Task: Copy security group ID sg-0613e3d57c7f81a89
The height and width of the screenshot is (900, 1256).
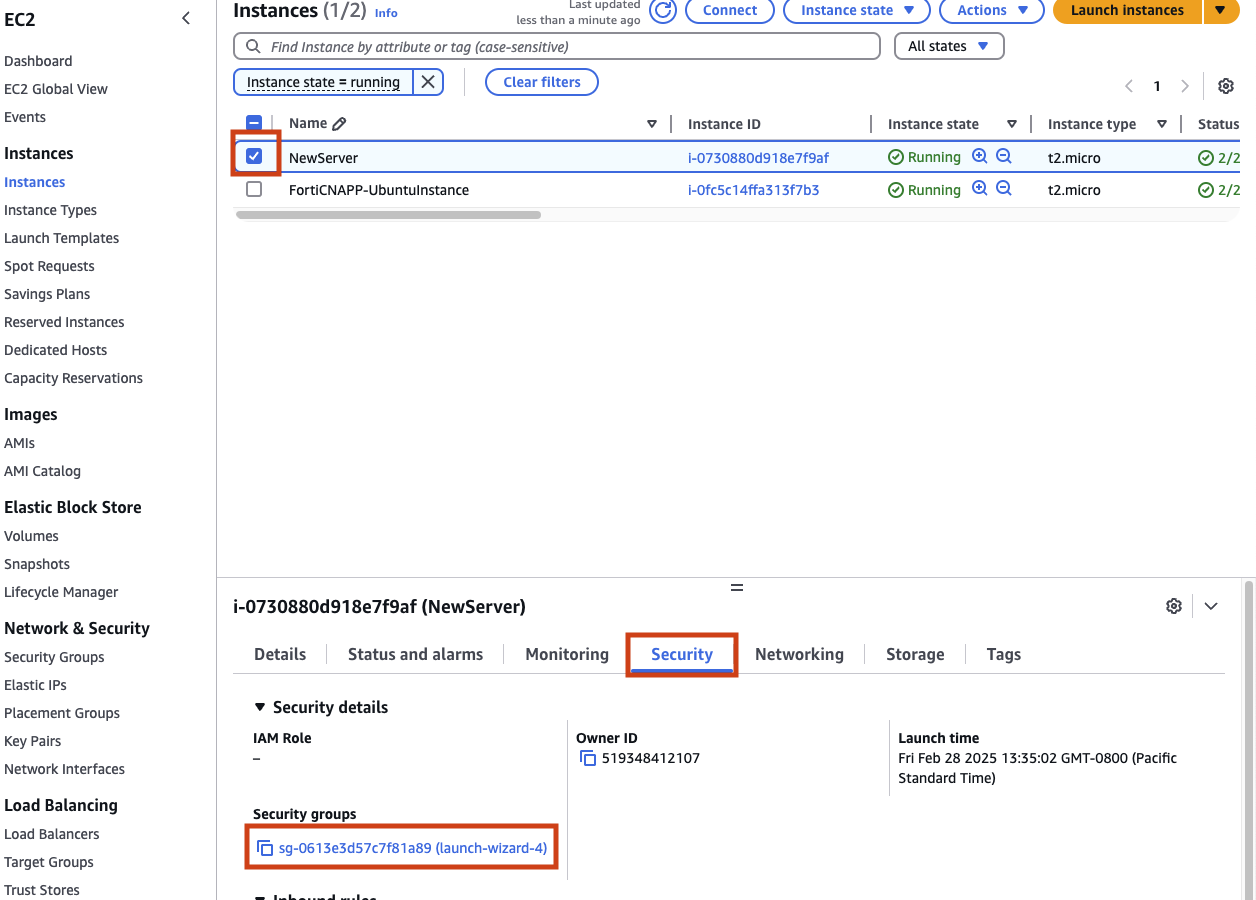Action: [265, 848]
